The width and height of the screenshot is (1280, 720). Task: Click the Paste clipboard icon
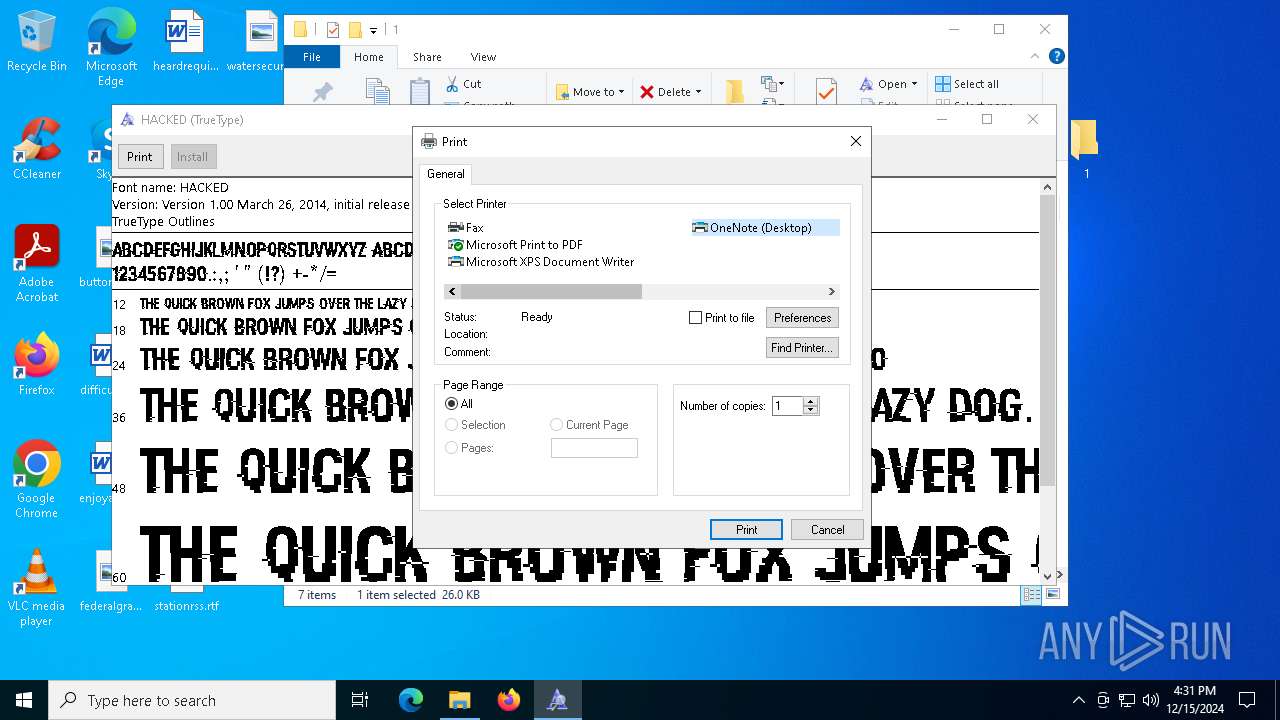420,92
